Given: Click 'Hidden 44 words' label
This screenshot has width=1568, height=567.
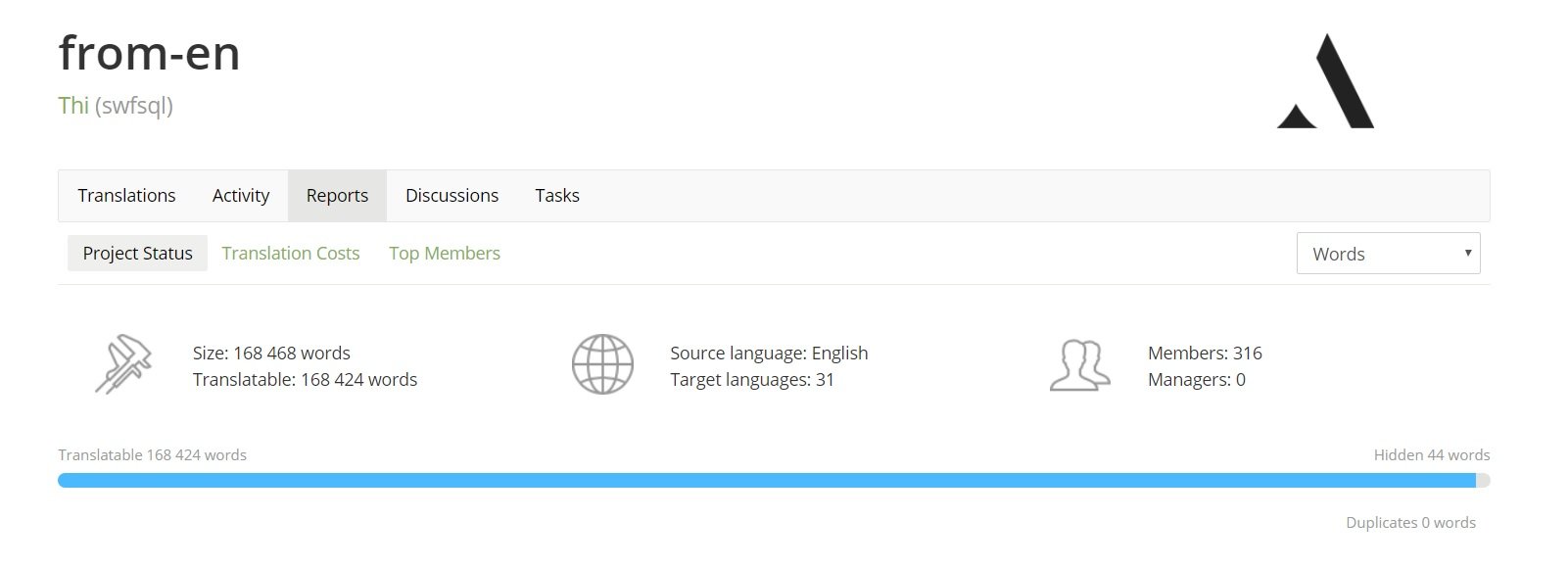Looking at the screenshot, I should point(1432,455).
